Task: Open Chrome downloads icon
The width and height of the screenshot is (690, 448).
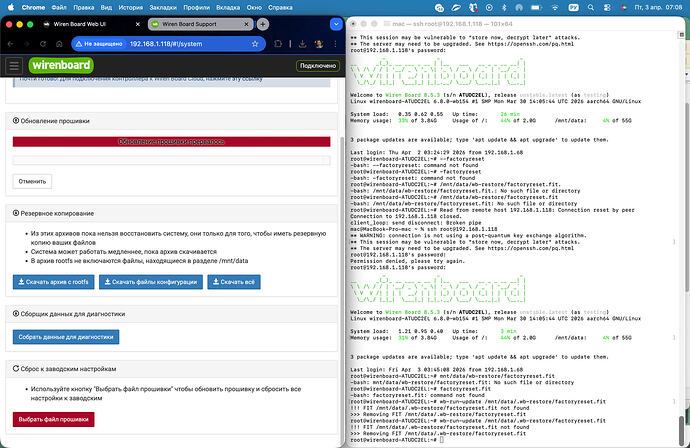Action: tap(302, 44)
